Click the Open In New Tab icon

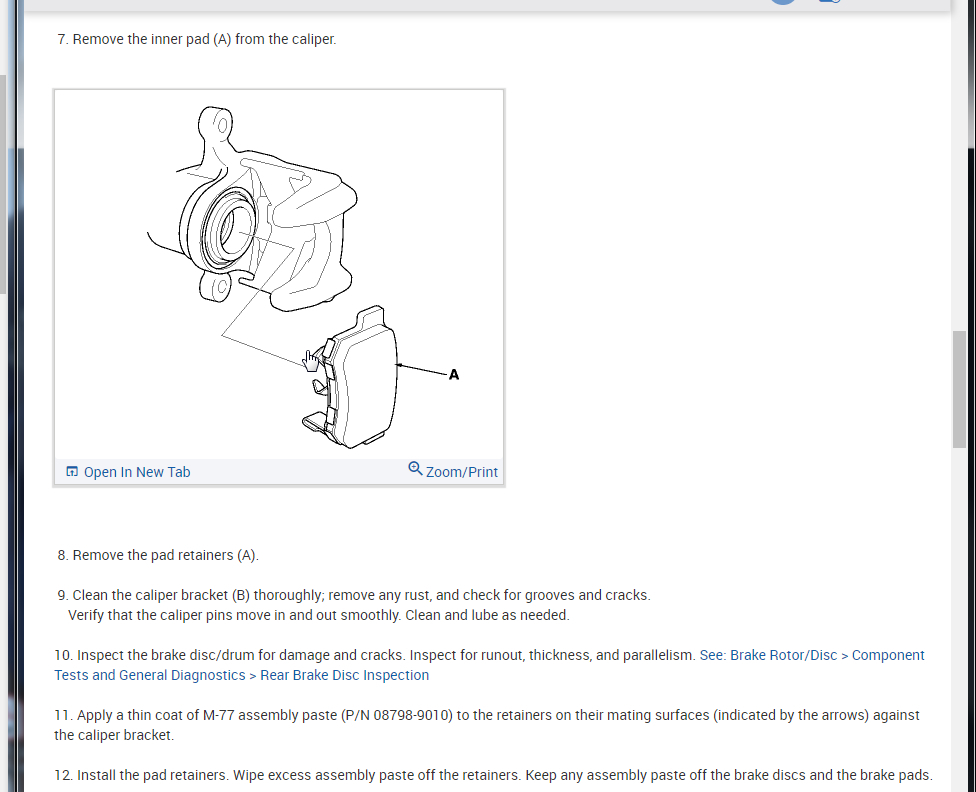click(72, 471)
